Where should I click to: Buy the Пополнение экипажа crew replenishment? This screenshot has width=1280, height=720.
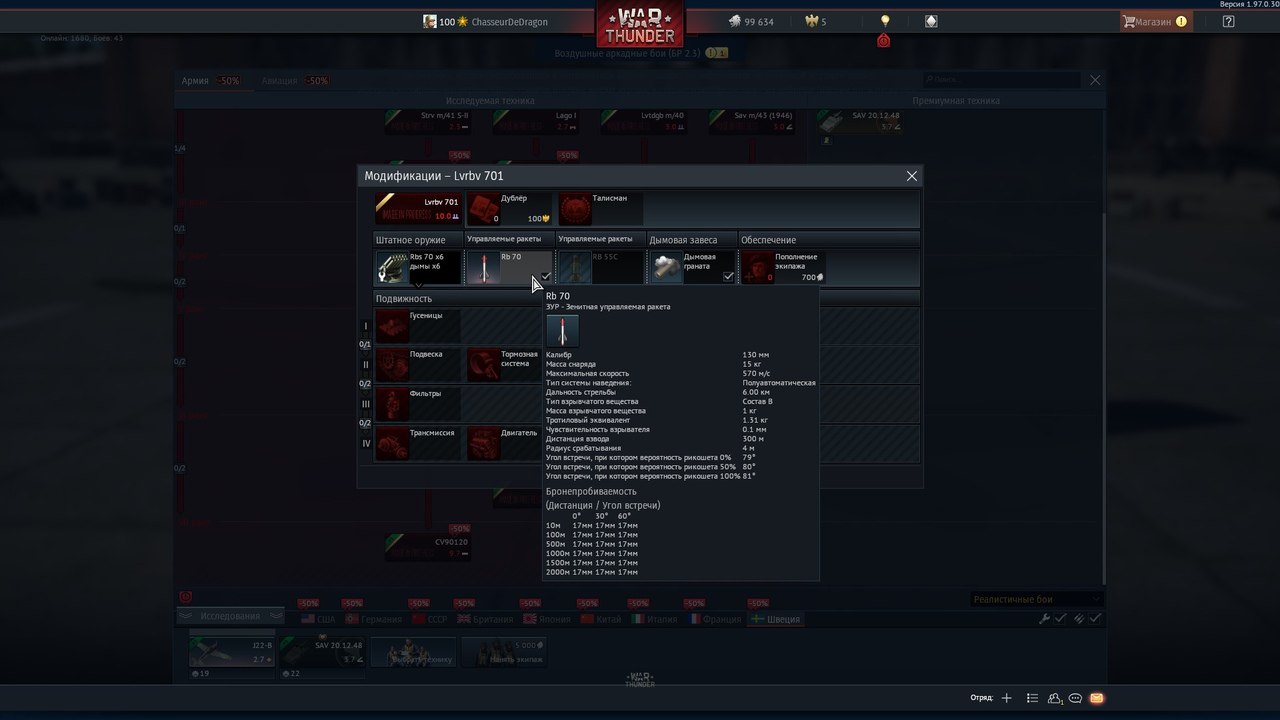pos(784,268)
